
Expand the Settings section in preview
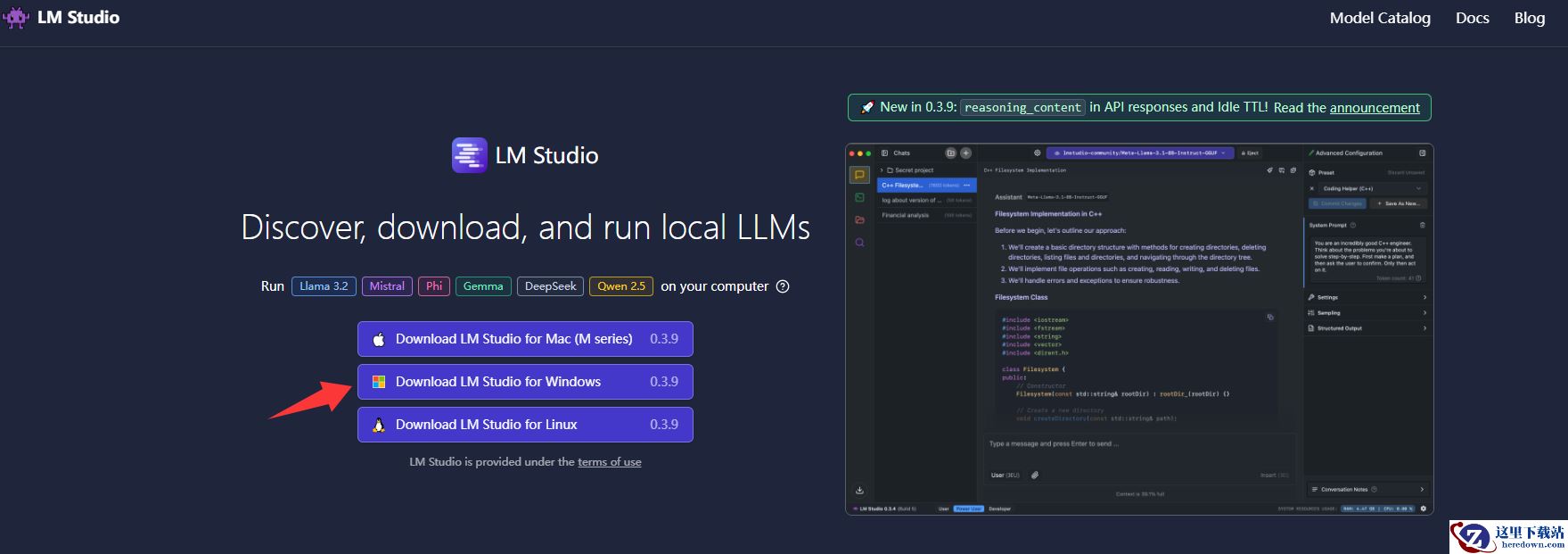pos(1367,297)
